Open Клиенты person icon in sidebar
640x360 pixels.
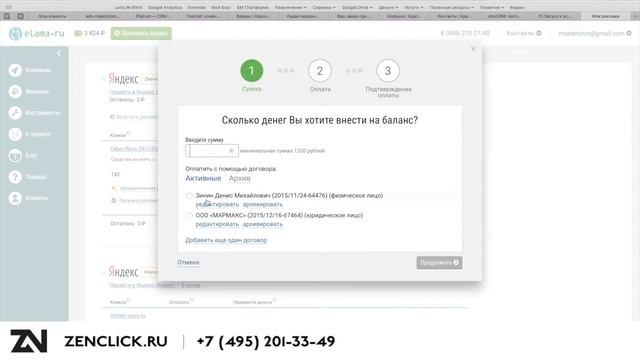coord(15,198)
